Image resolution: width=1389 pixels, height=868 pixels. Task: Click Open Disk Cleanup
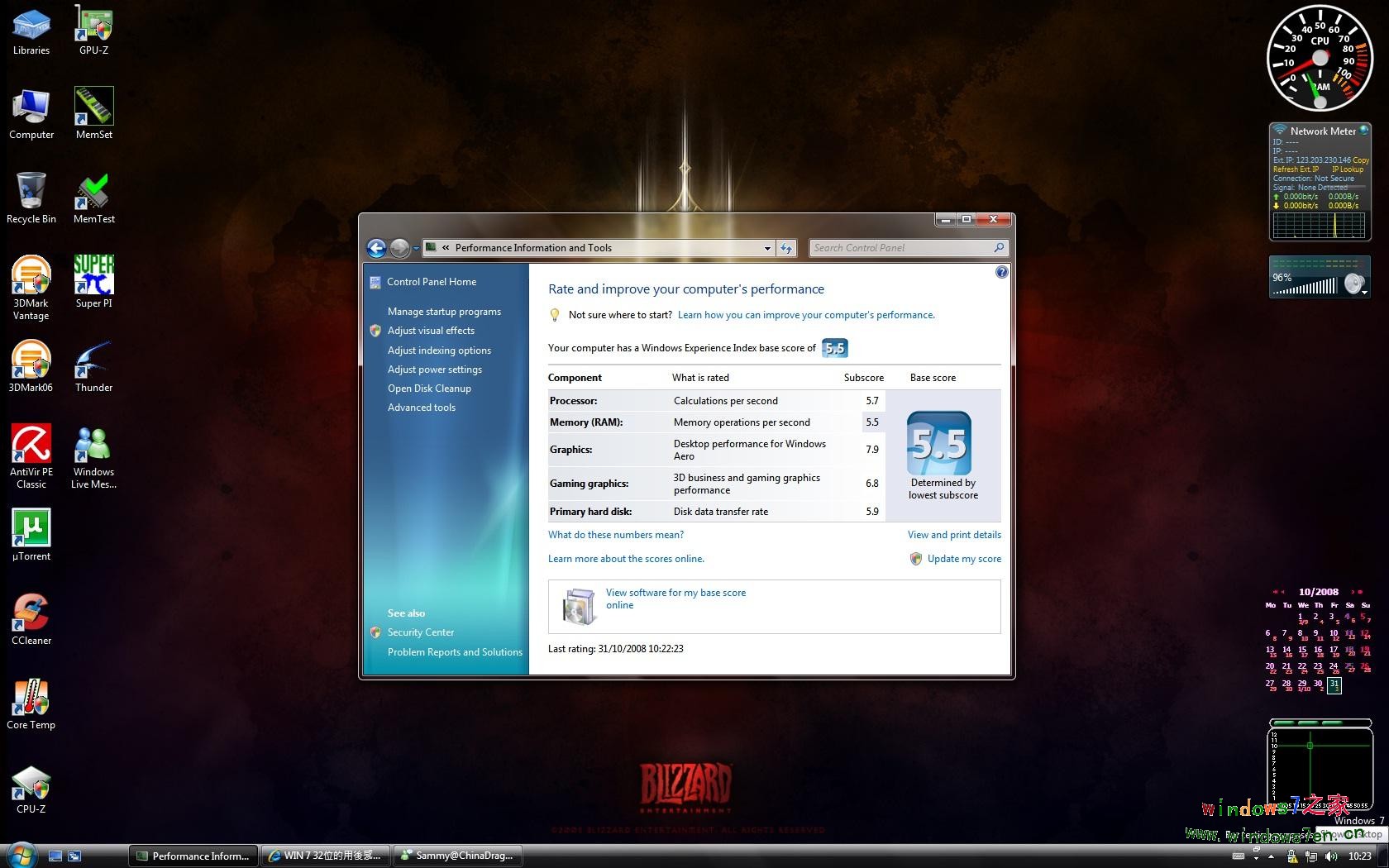coord(429,389)
